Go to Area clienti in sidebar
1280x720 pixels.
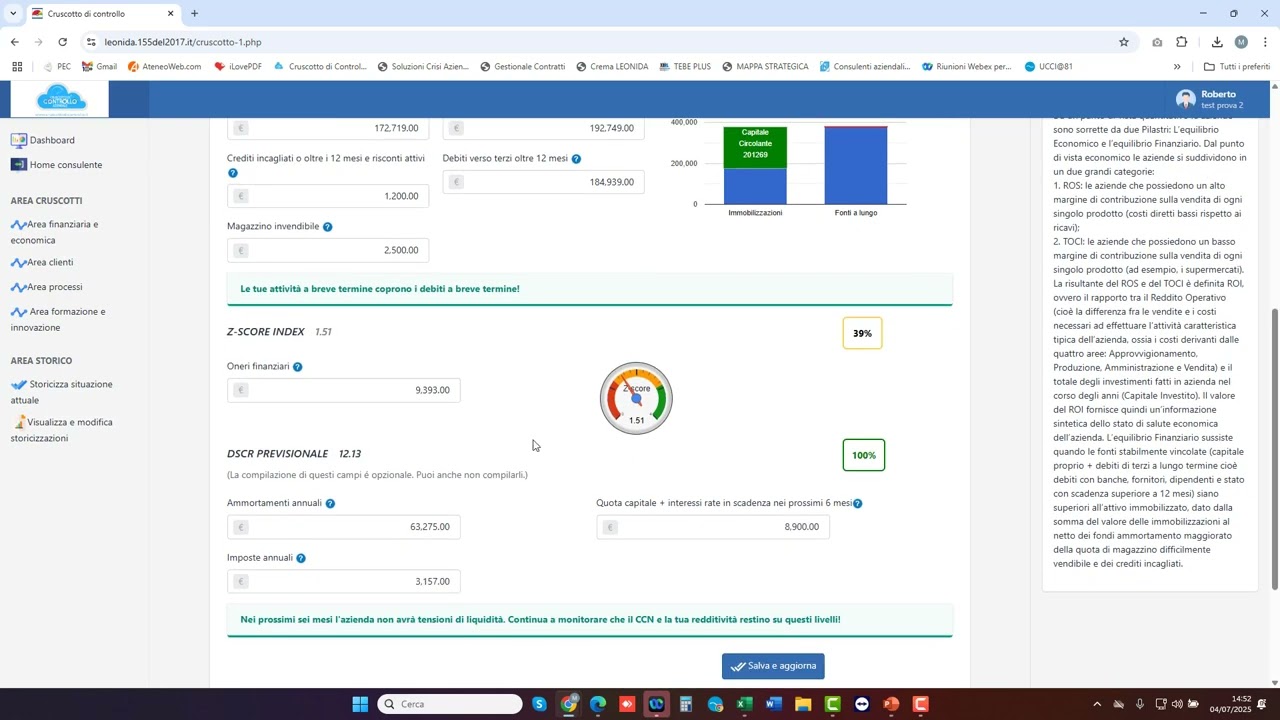(50, 262)
